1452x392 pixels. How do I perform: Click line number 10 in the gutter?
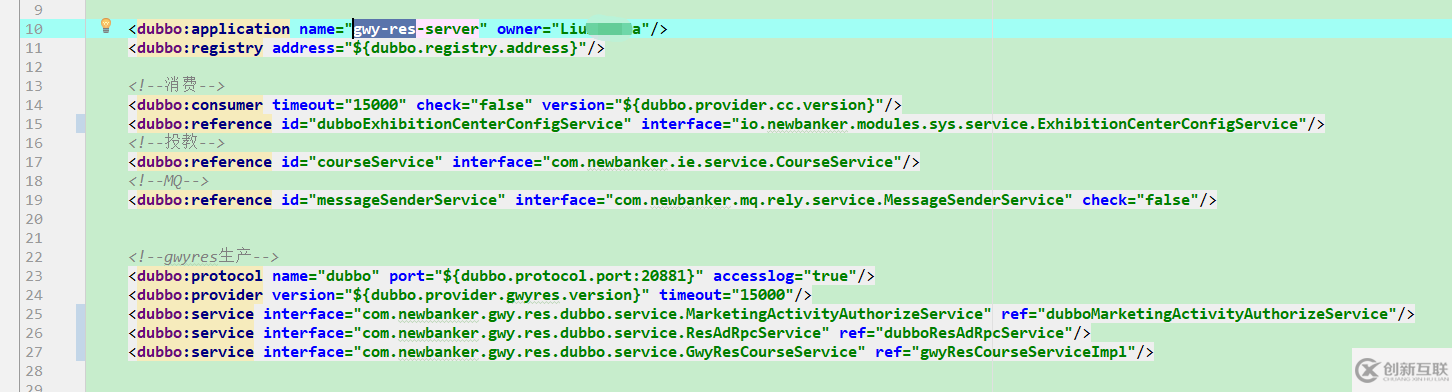[x=34, y=29]
